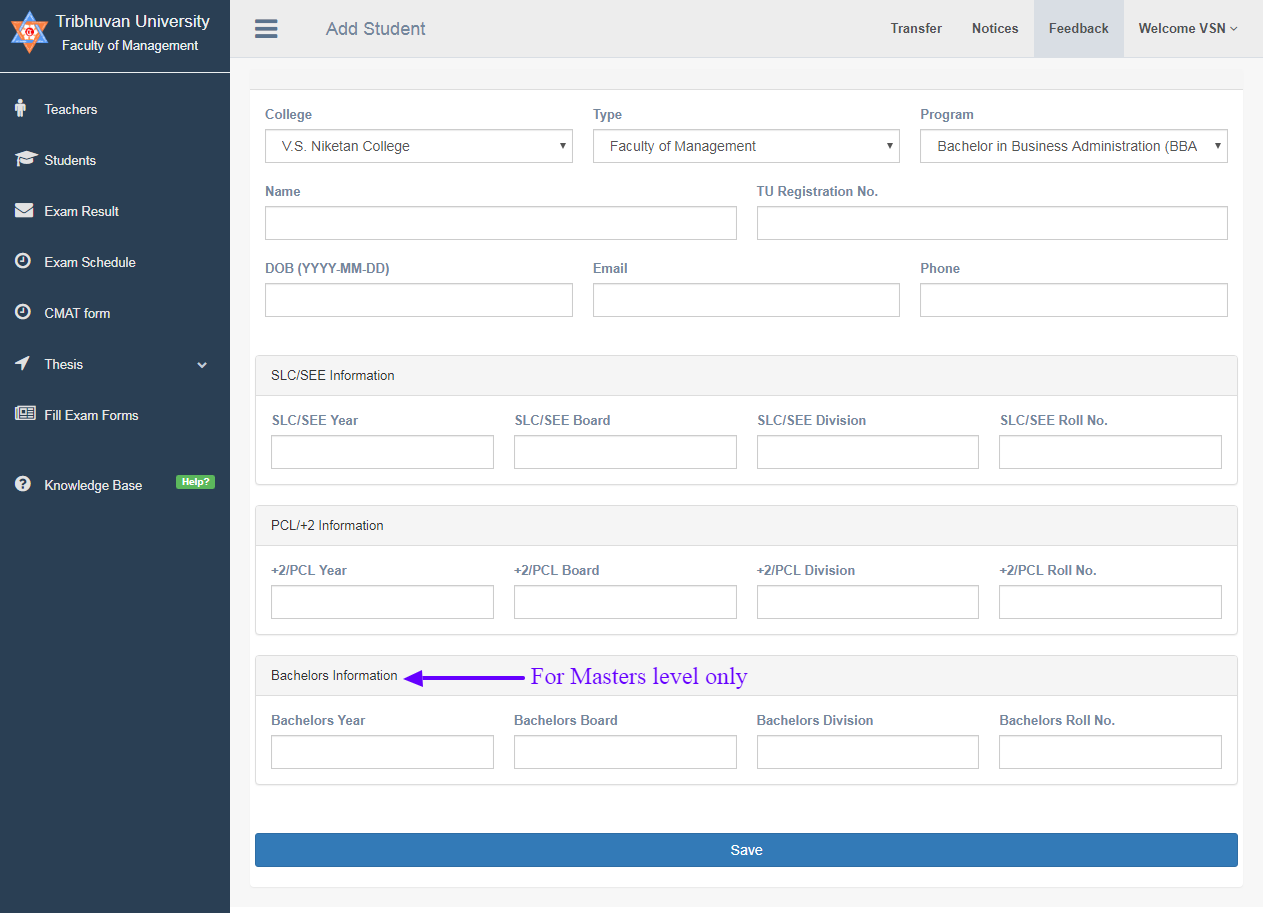1263x913 pixels.
Task: Open the Program dropdown
Action: point(1073,146)
